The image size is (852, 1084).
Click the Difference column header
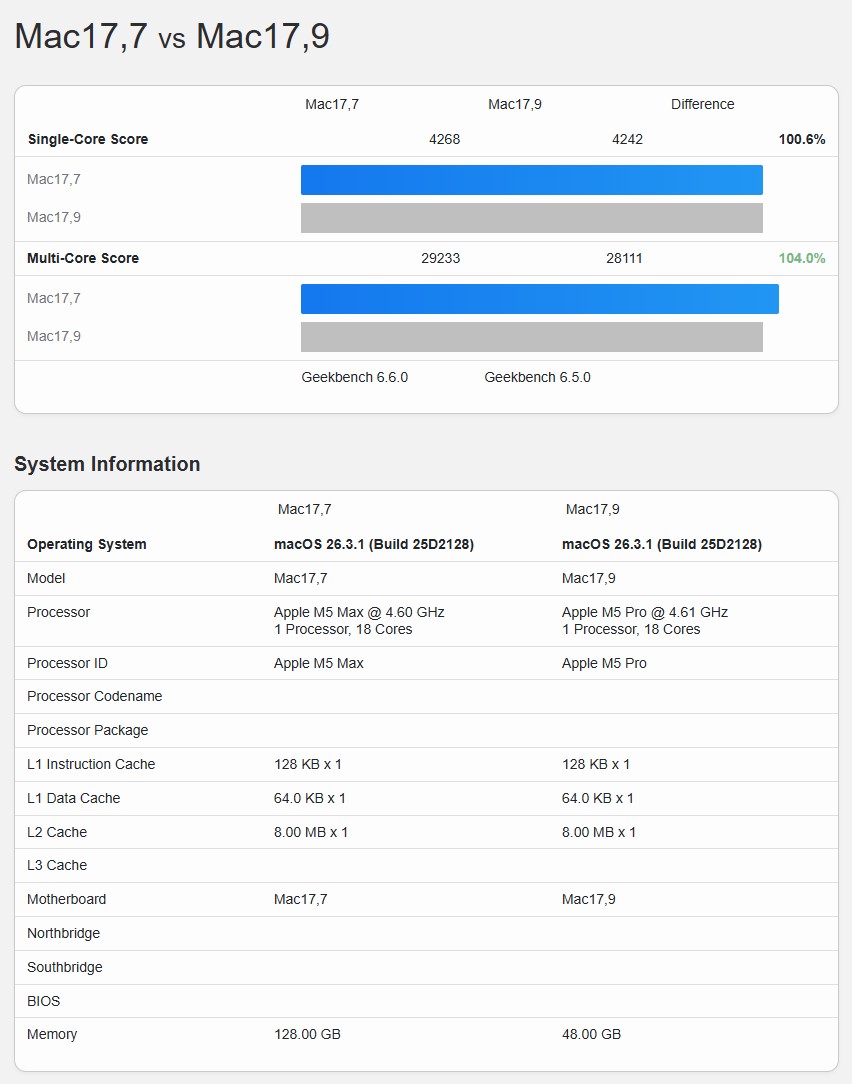tap(702, 104)
